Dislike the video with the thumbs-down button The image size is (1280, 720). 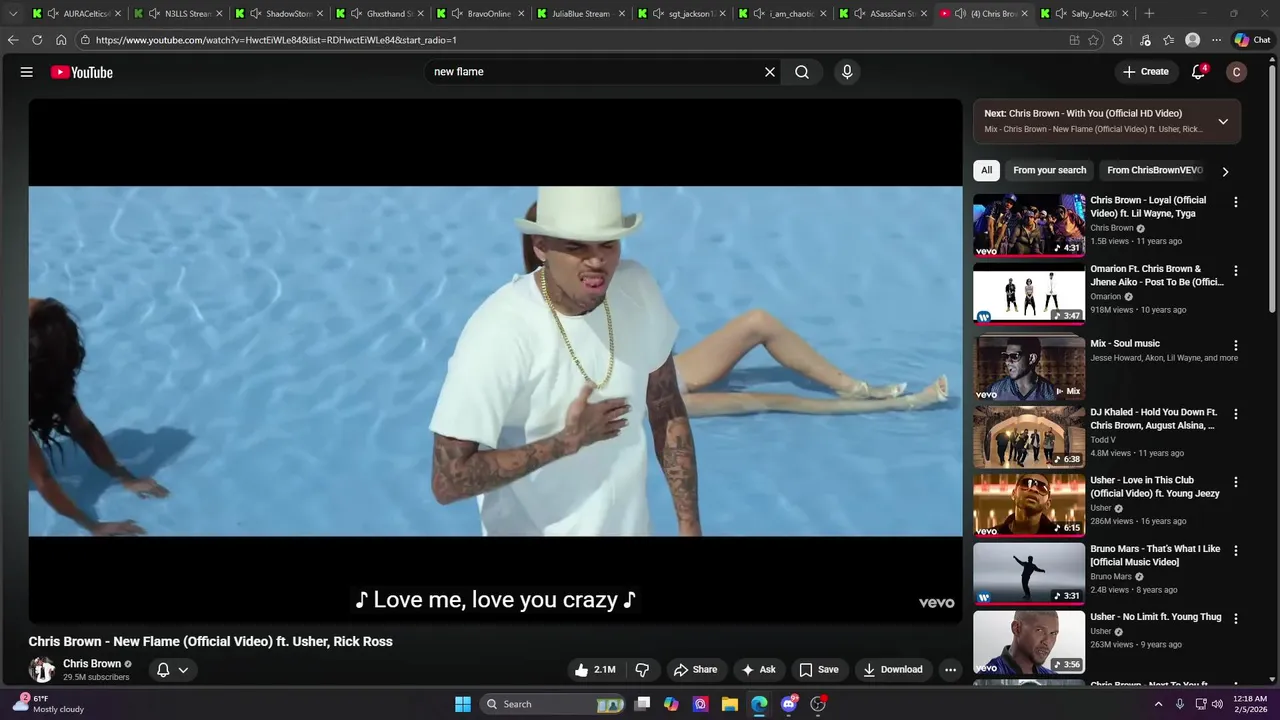pyautogui.click(x=643, y=670)
